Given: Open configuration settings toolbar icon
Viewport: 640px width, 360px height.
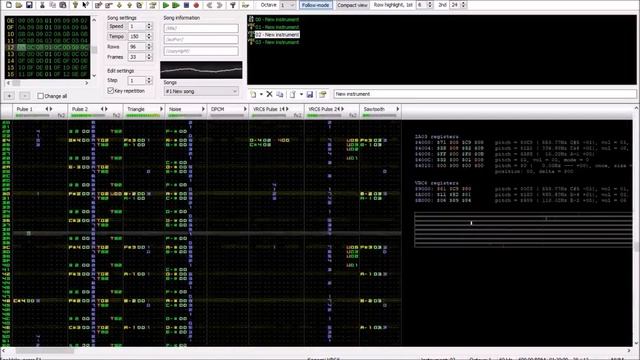Looking at the screenshot, I should click(233, 5).
